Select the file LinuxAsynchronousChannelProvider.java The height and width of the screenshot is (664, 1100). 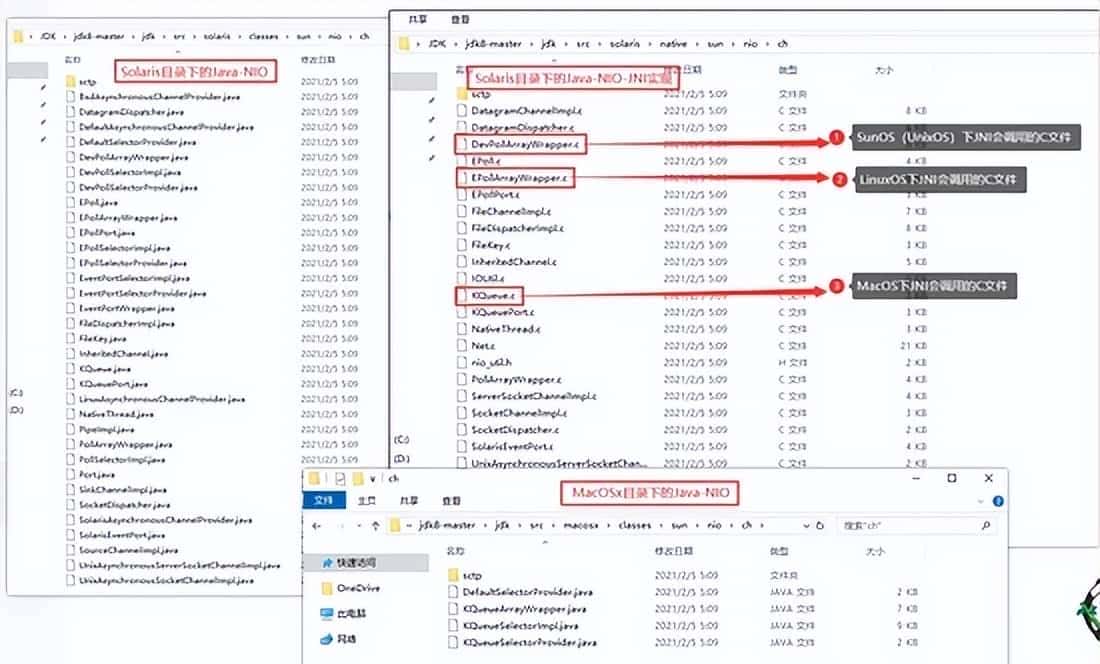click(x=162, y=399)
